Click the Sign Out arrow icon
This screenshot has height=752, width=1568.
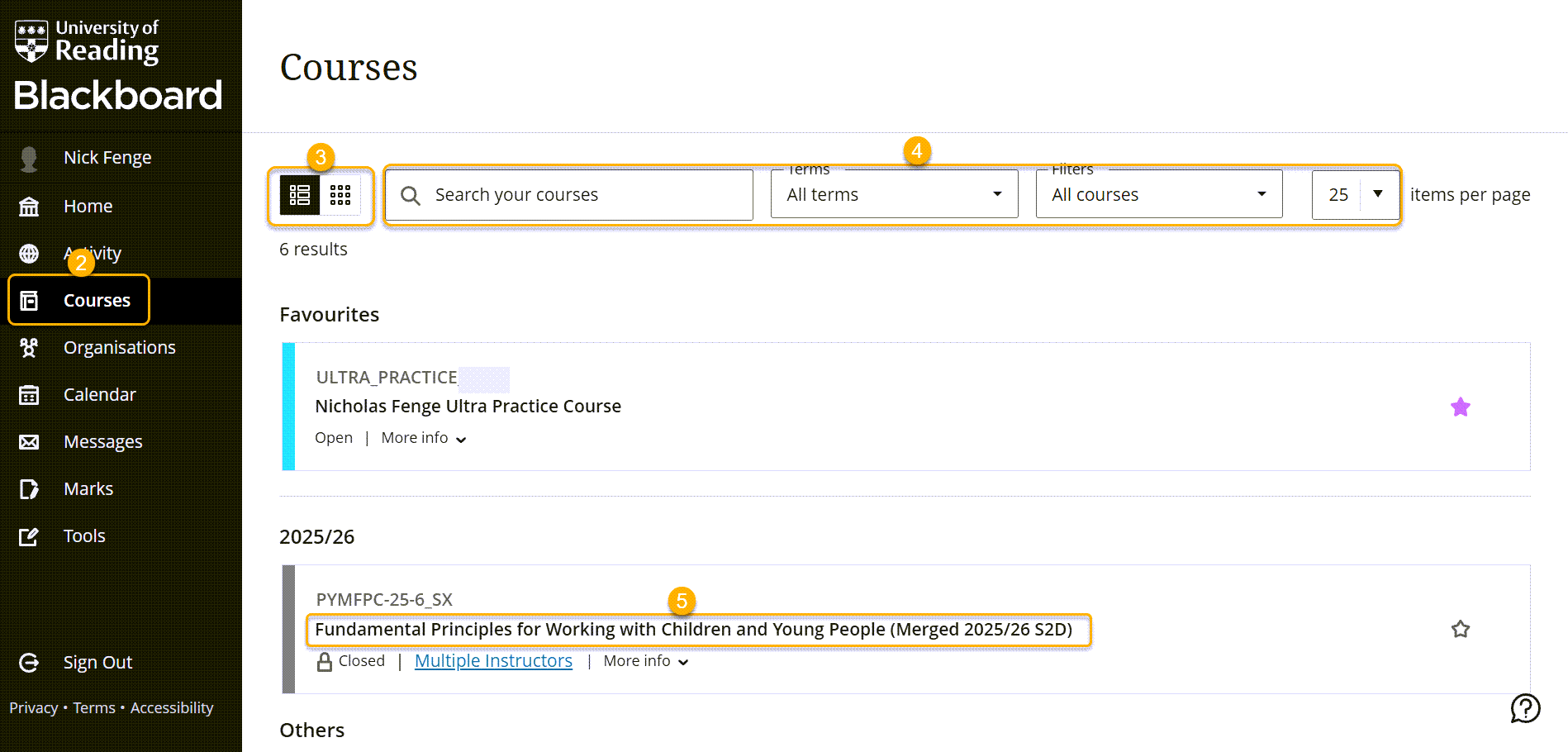tap(29, 663)
